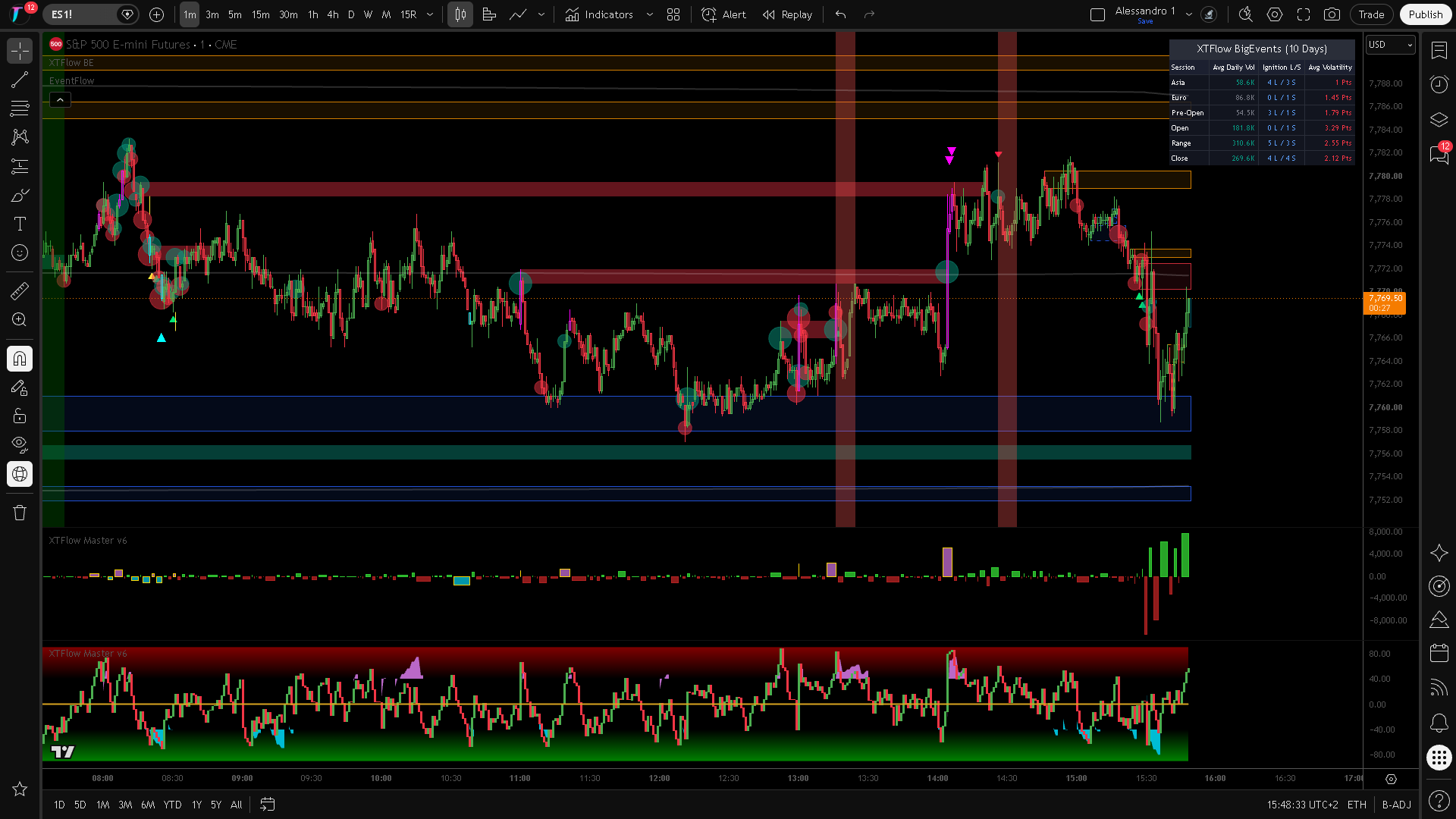Image resolution: width=1456 pixels, height=819 pixels.
Task: Toggle the ETH extended hours session
Action: (1357, 805)
